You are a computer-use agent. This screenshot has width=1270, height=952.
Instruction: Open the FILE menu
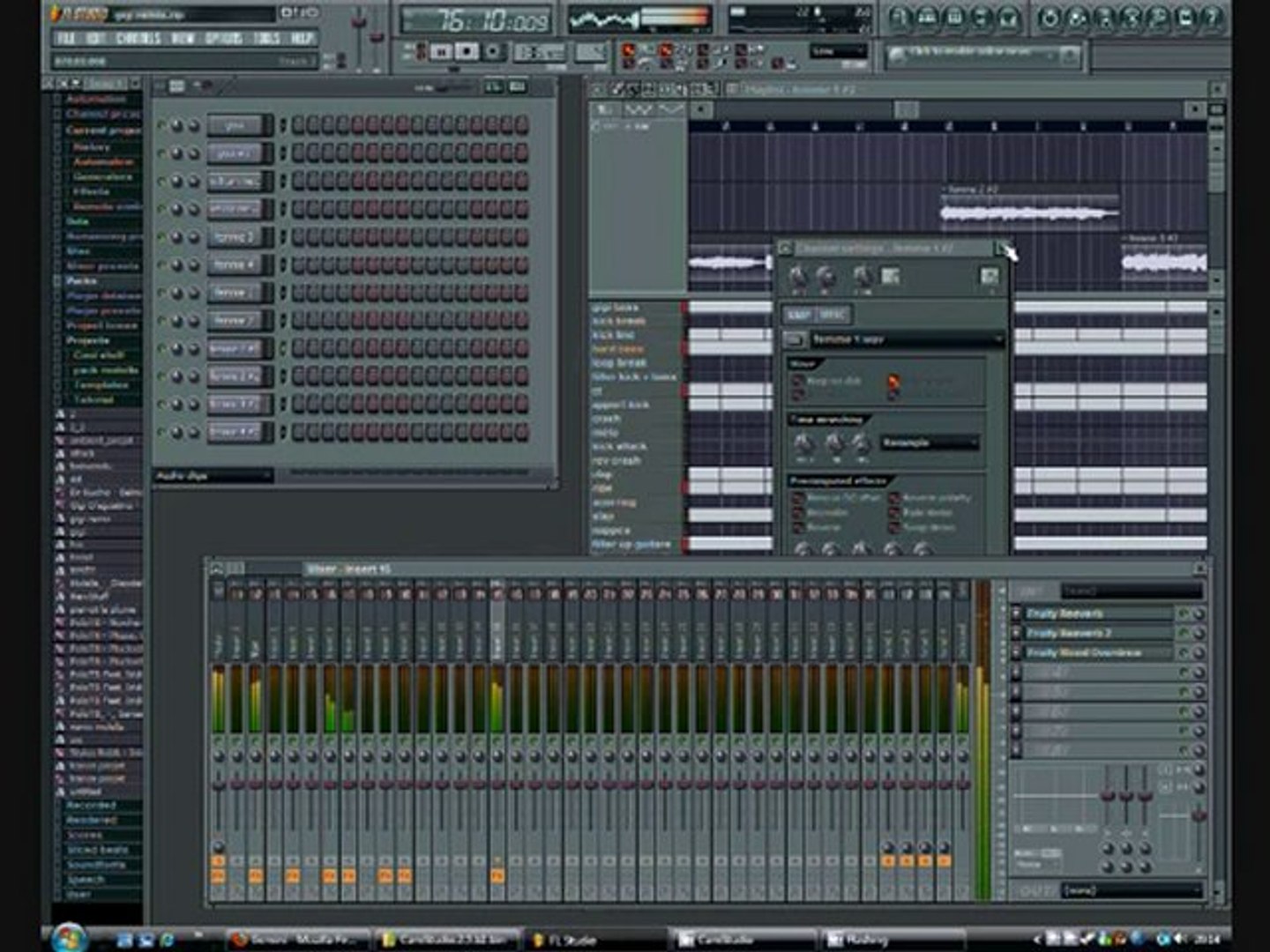(64, 38)
